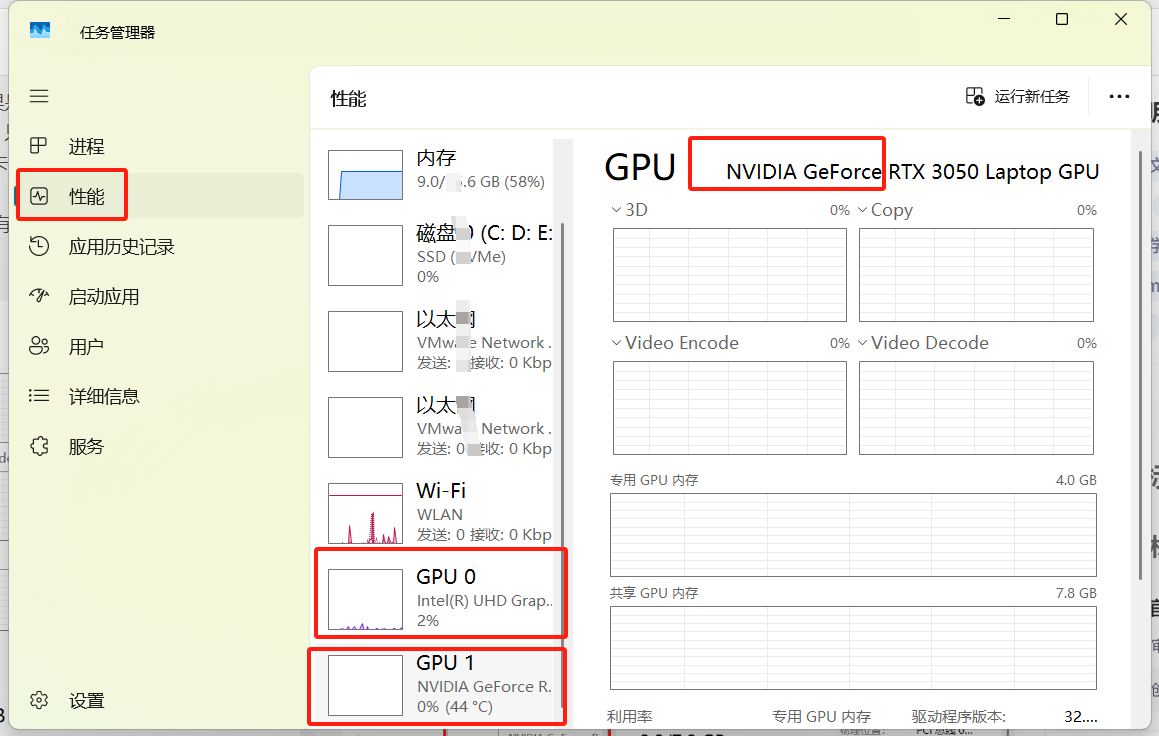Click the 应用历史记录 clock icon
Image resolution: width=1159 pixels, height=736 pixels.
coord(38,246)
